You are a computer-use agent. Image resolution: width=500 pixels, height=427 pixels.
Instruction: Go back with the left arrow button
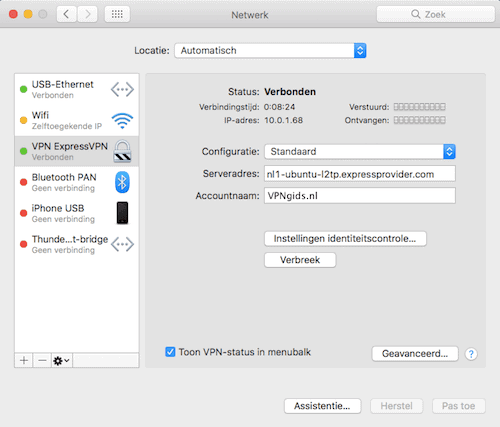point(67,14)
